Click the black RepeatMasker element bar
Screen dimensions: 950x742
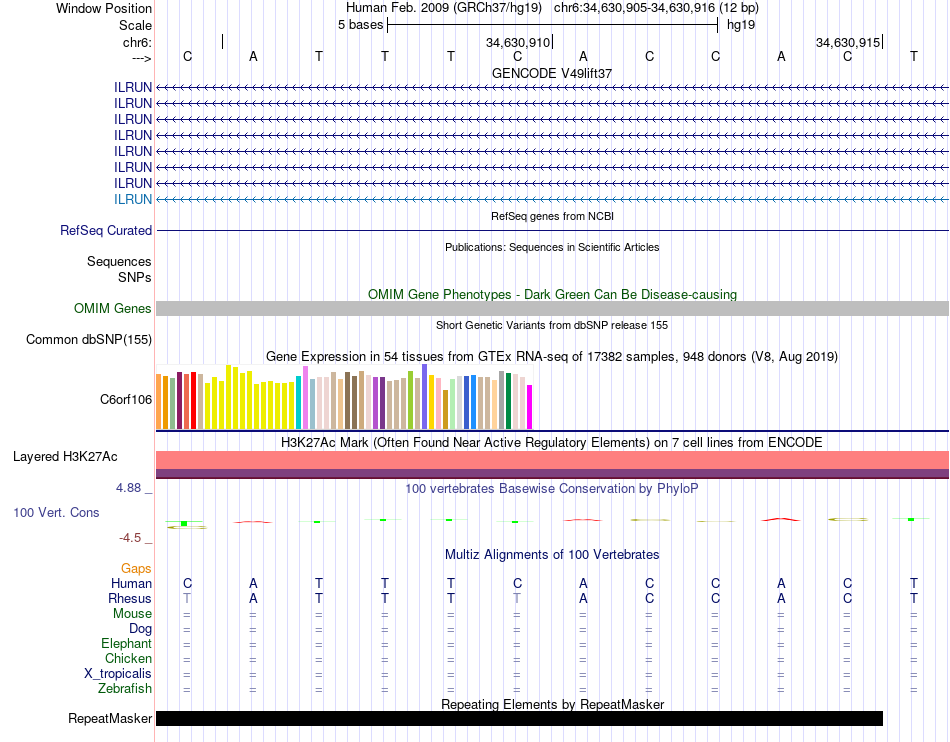[519, 718]
